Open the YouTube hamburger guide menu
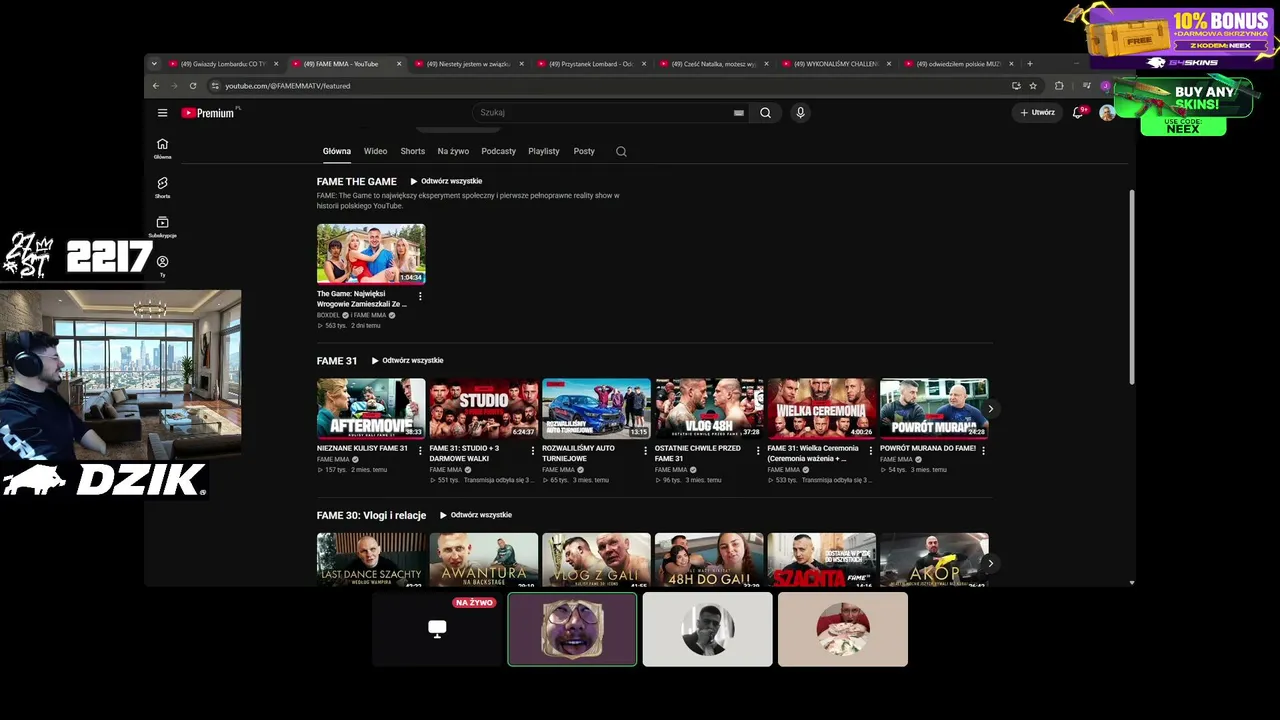 pos(162,113)
